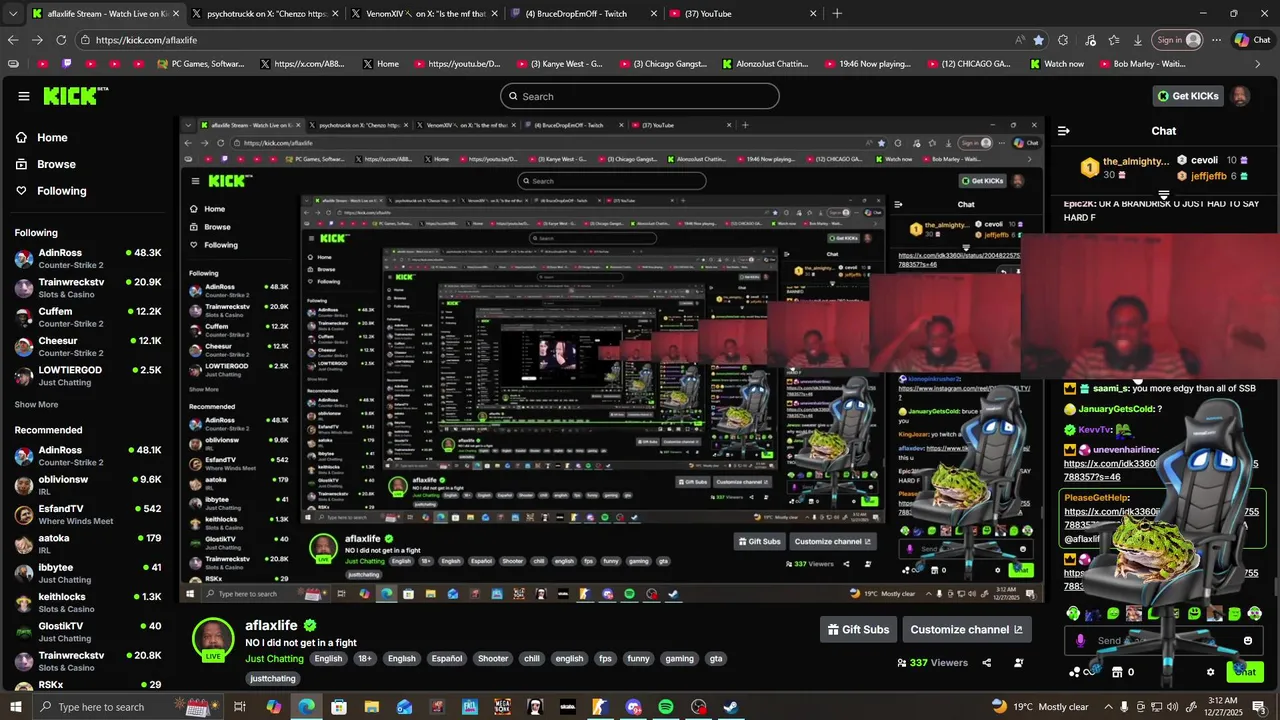Click the user icon beside share
This screenshot has width=1280, height=720.
1019,662
